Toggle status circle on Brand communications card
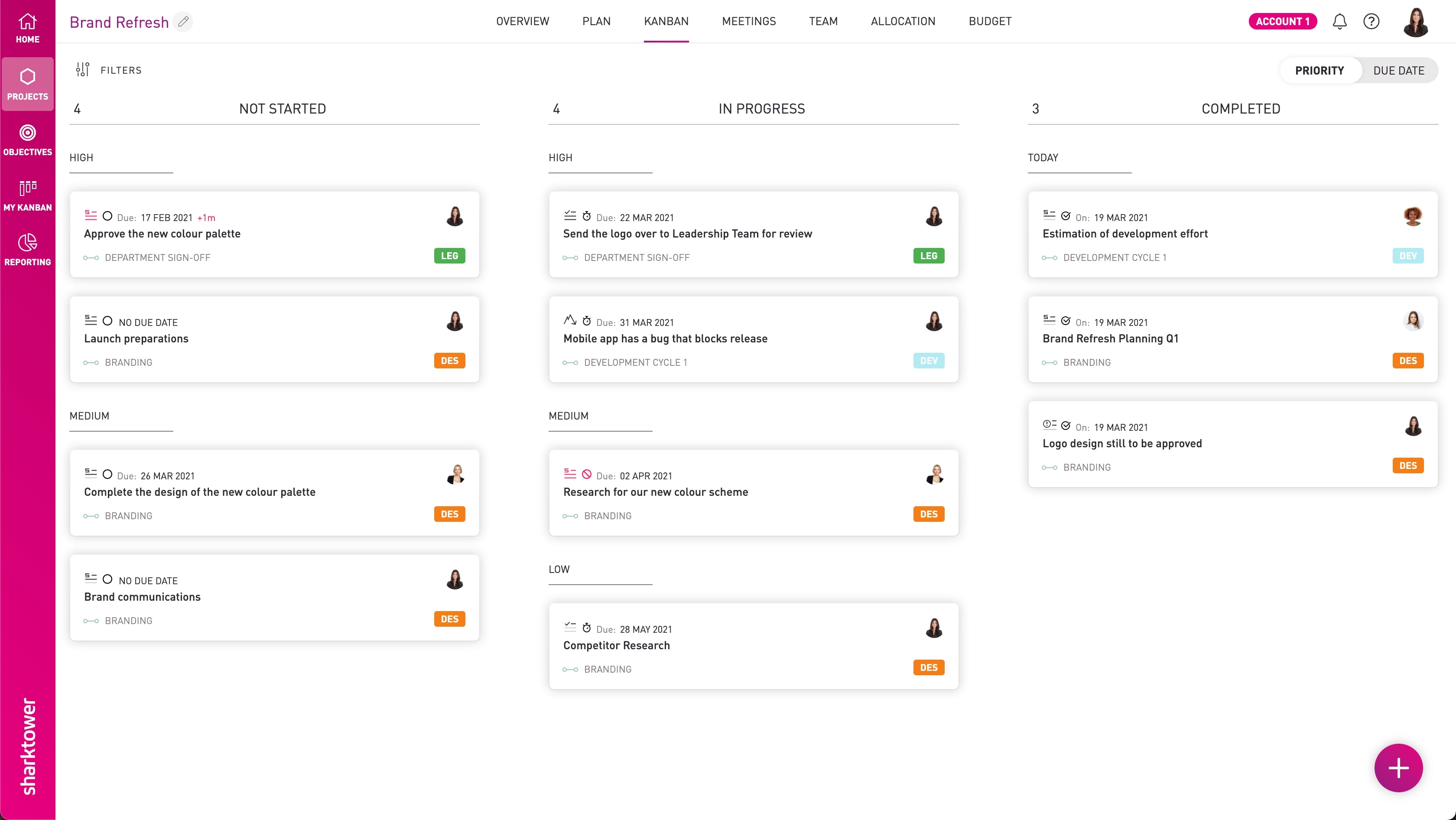This screenshot has height=820, width=1456. (107, 579)
